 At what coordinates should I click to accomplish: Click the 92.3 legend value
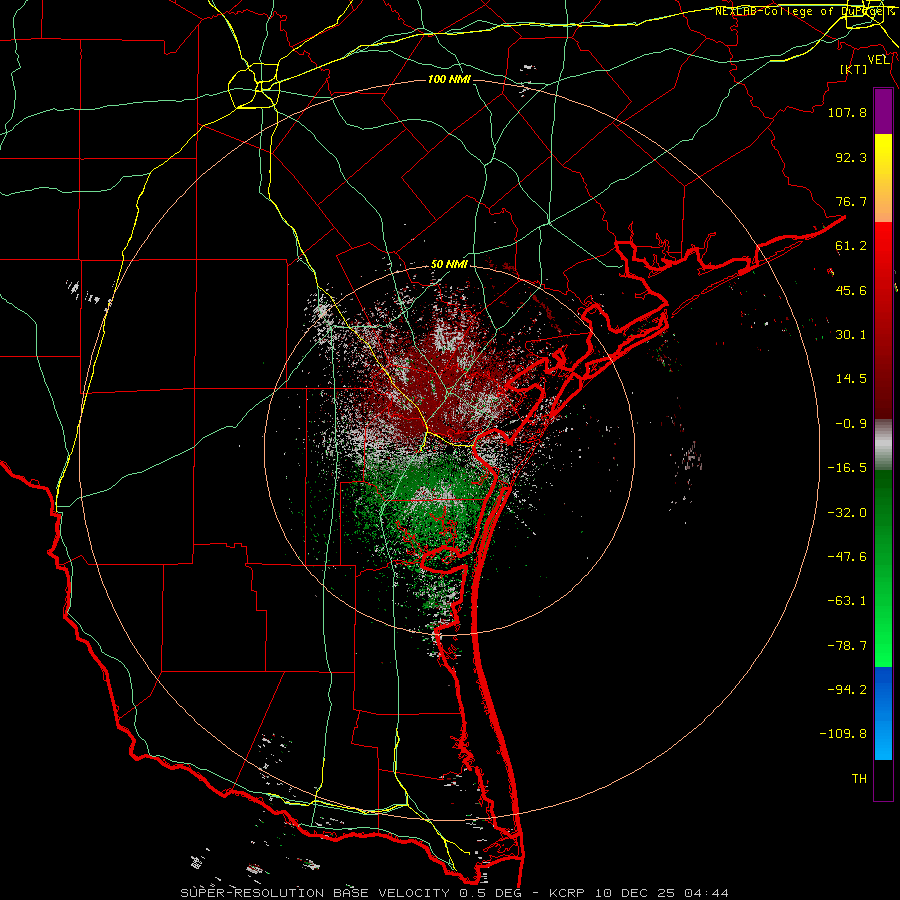click(x=851, y=157)
